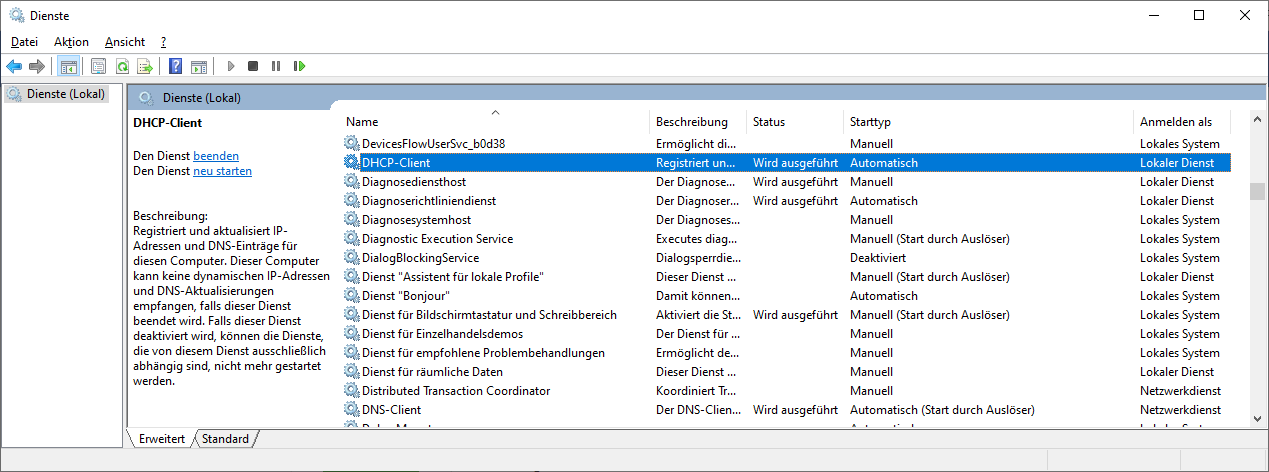
Task: Click the "neu starten" link
Action: (x=222, y=171)
